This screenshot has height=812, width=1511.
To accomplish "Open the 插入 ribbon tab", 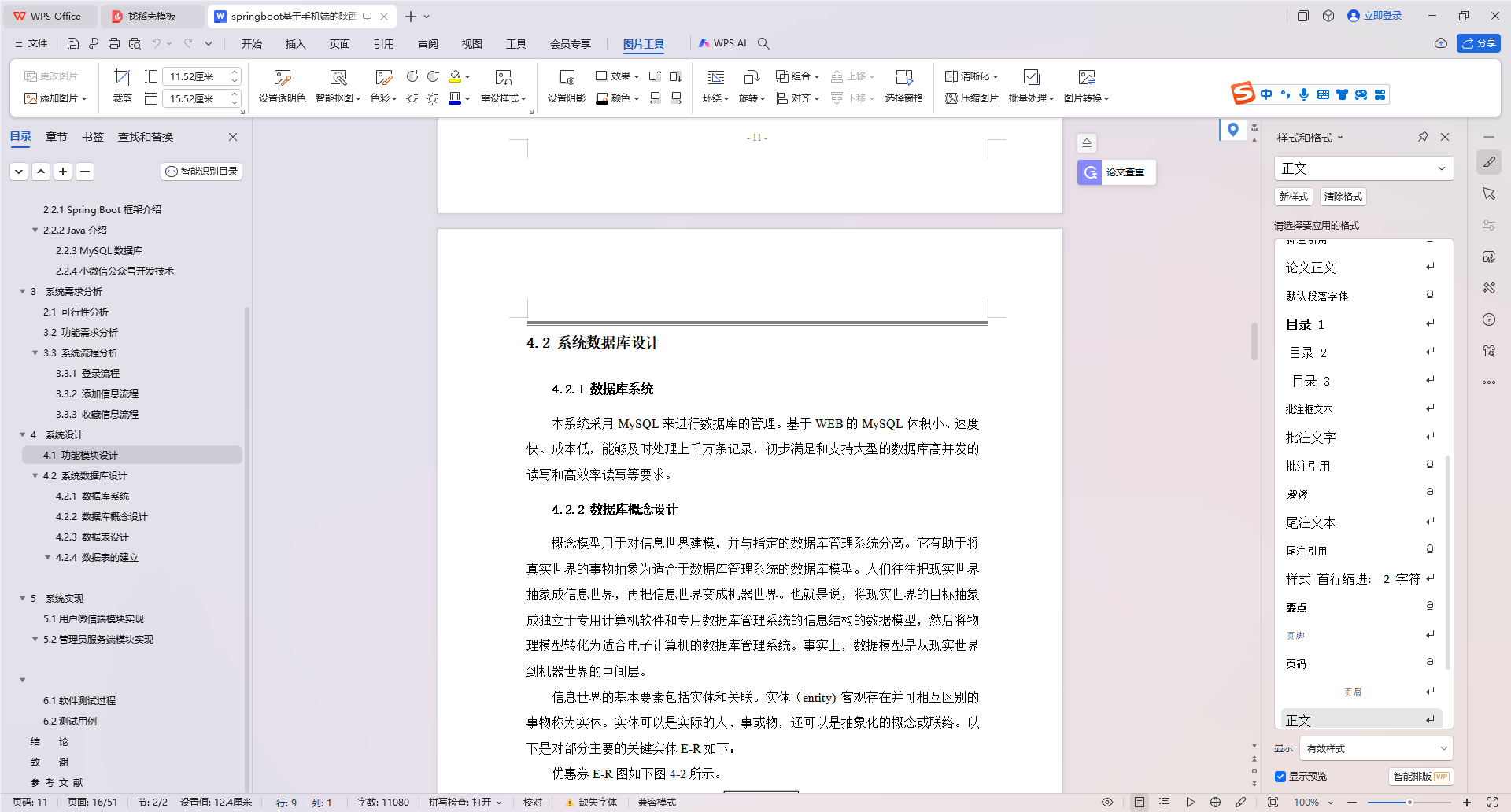I will (x=296, y=44).
